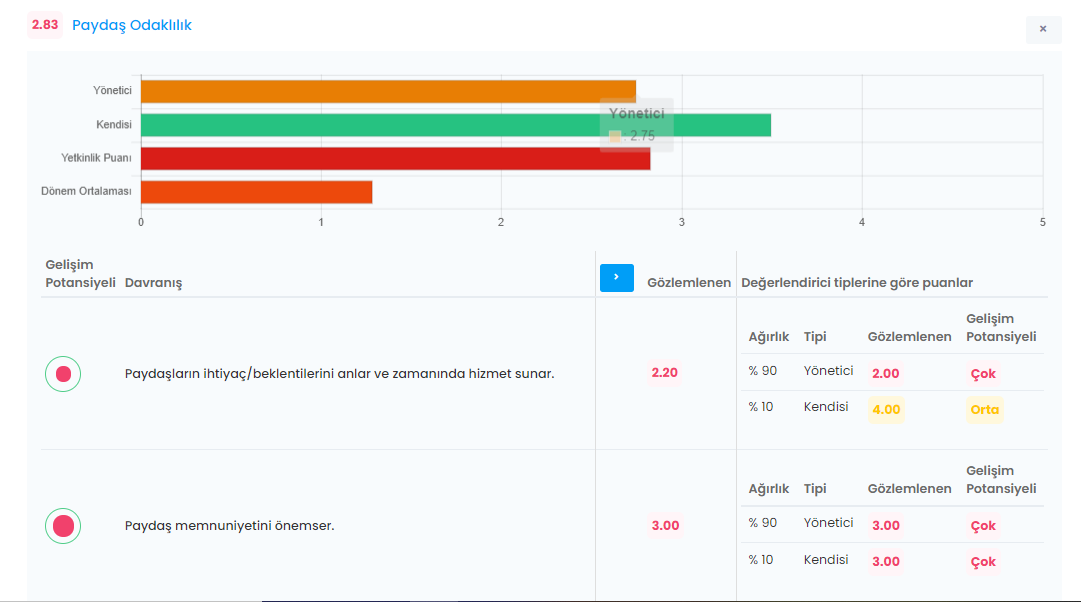
Task: Click the 'Yetkinlik Puanı' chart axis label
Action: [x=97, y=158]
